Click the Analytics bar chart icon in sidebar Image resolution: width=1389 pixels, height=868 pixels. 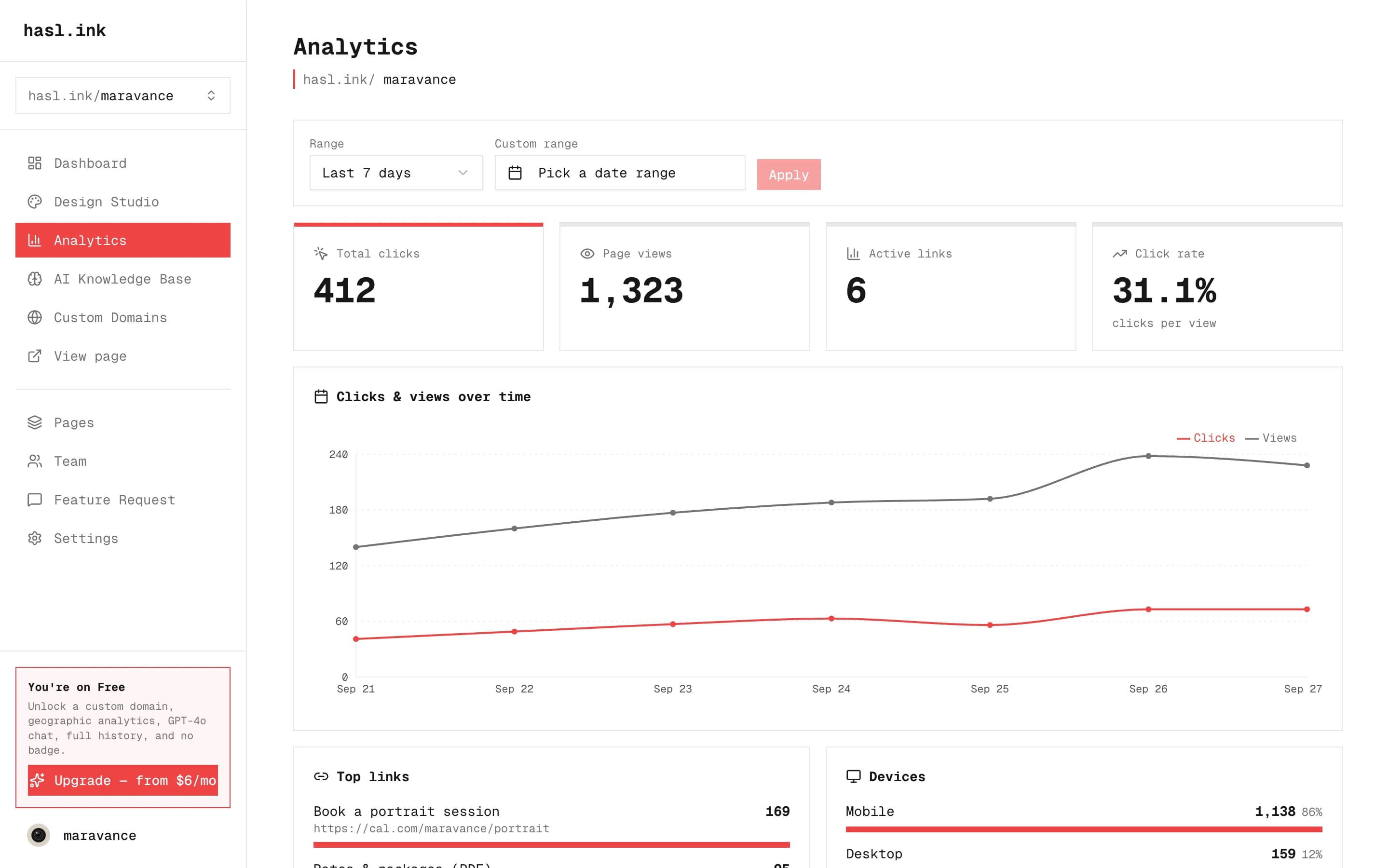pos(34,240)
